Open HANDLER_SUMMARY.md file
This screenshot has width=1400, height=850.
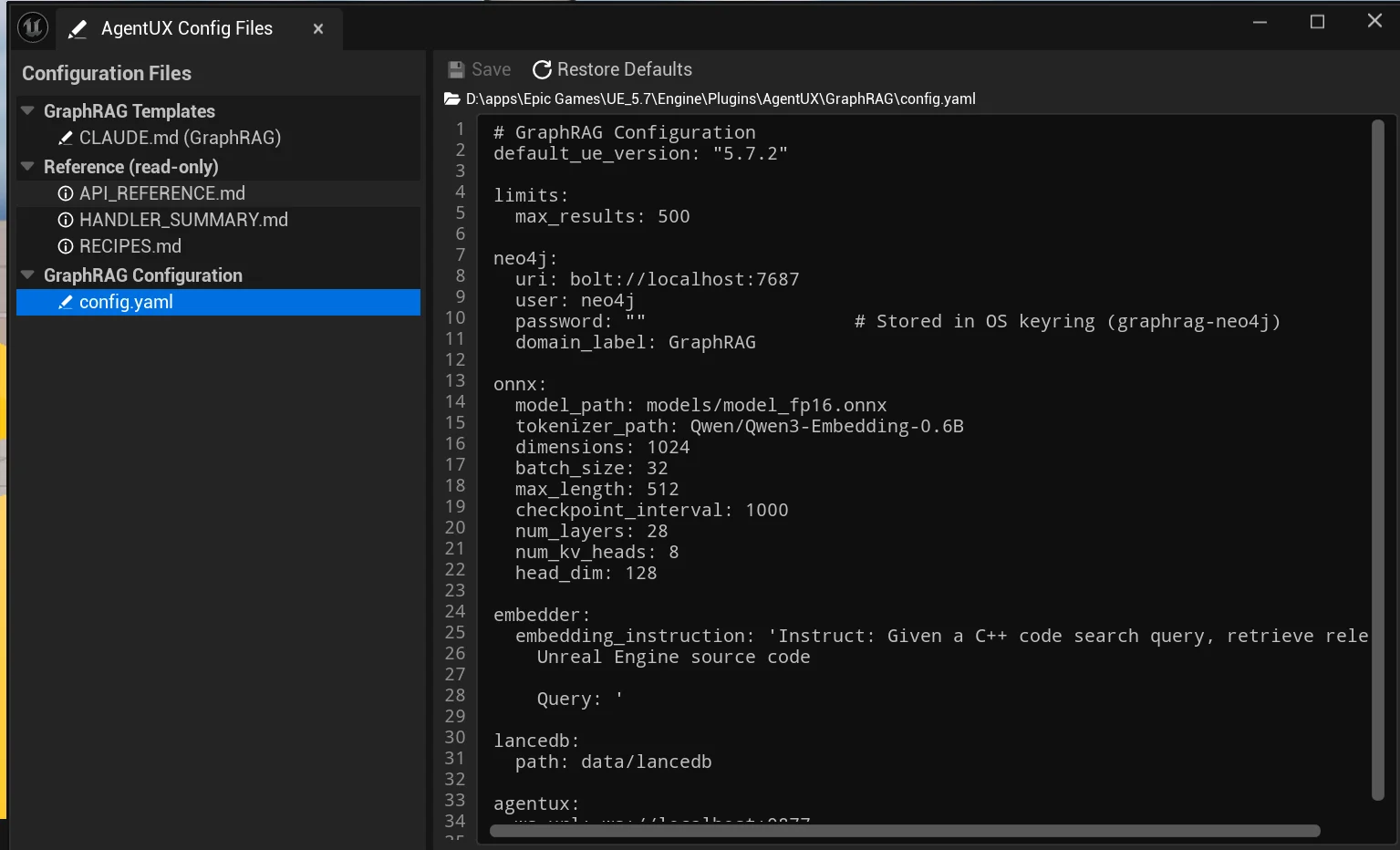tap(183, 220)
